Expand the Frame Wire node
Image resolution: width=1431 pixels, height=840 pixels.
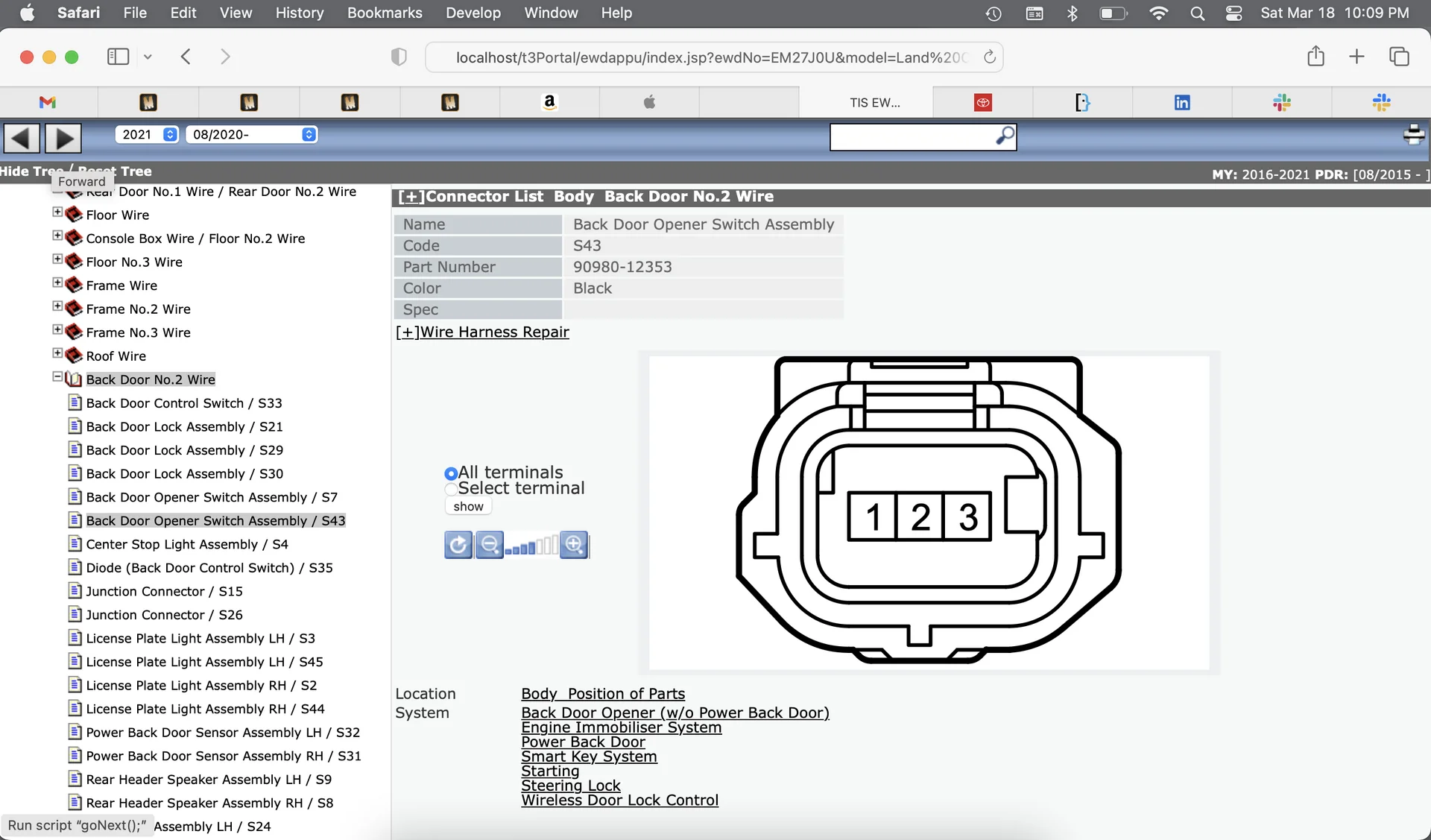pyautogui.click(x=57, y=282)
